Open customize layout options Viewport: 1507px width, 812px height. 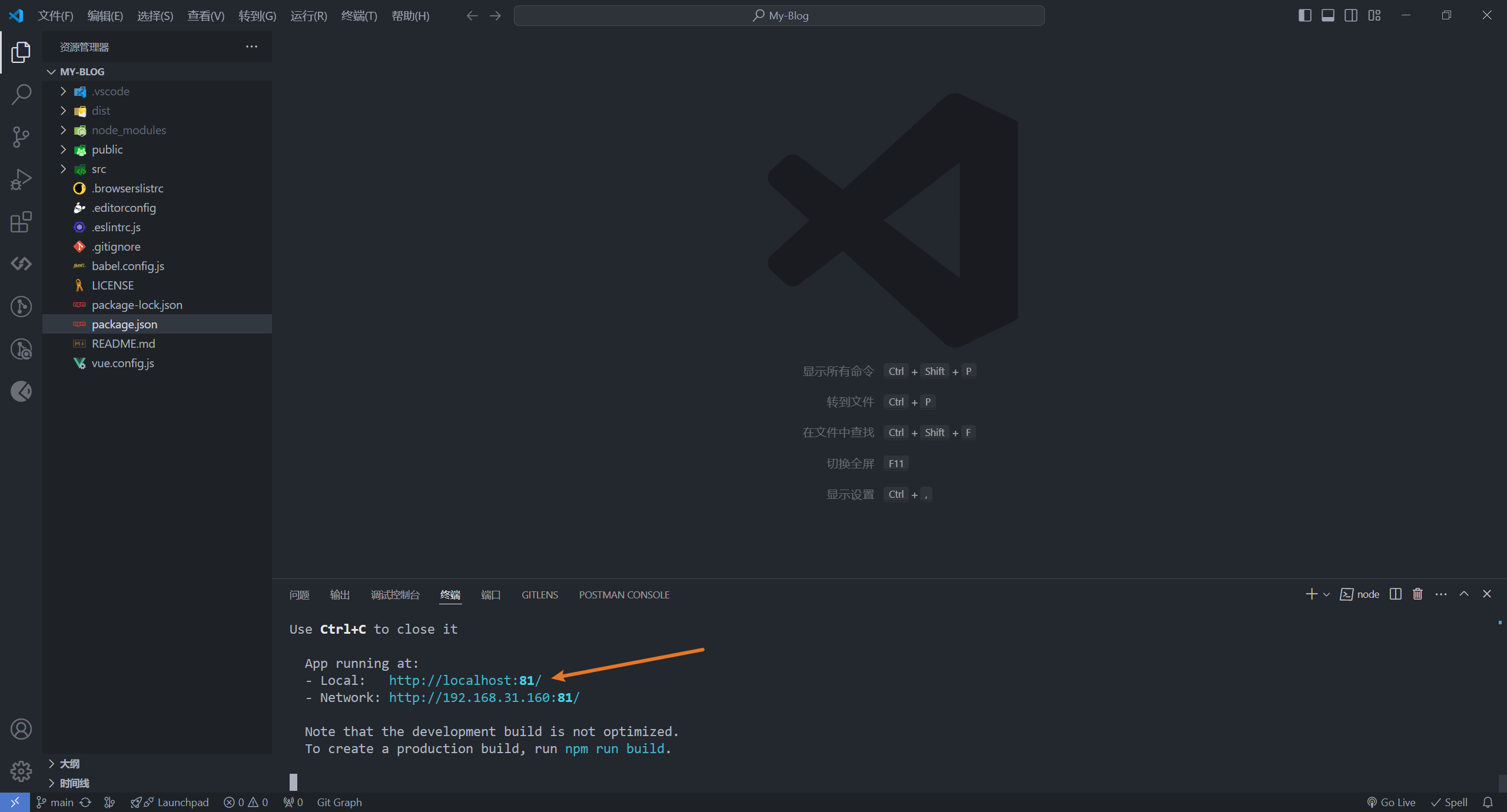1375,15
